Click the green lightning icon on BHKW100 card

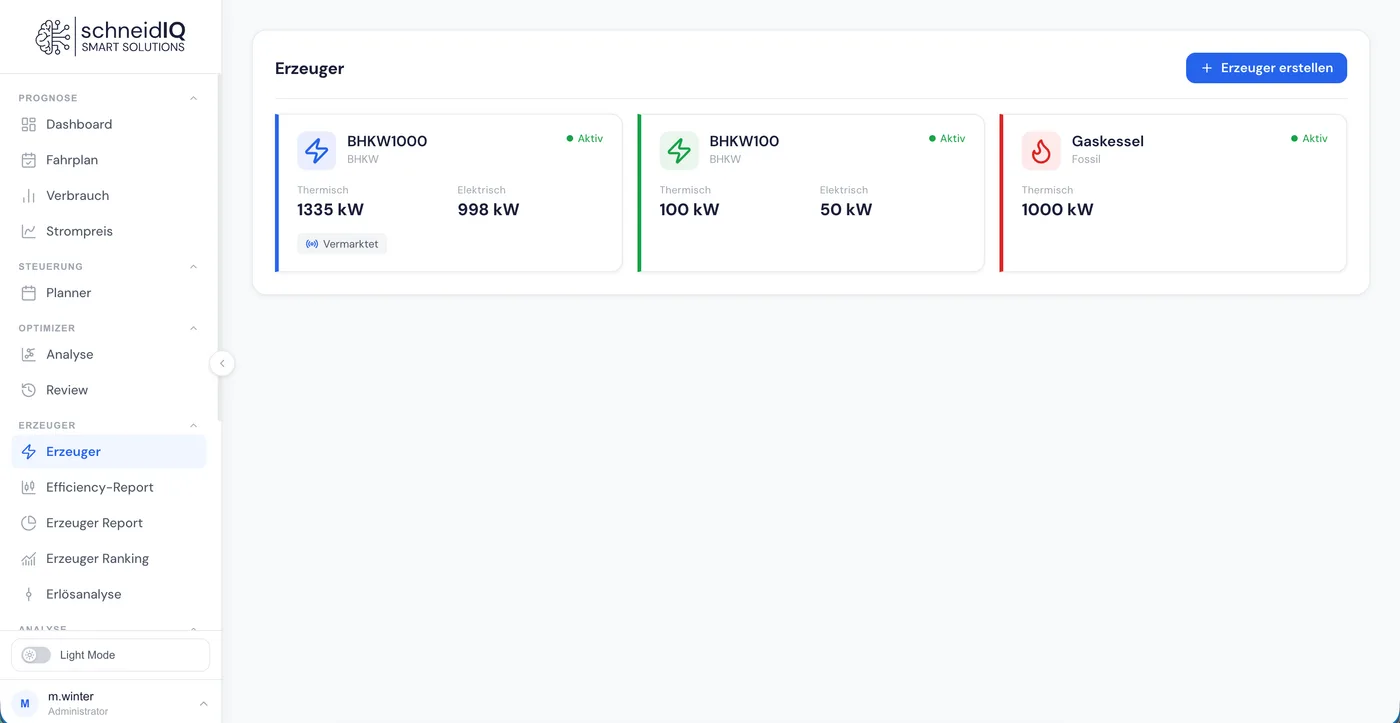679,151
